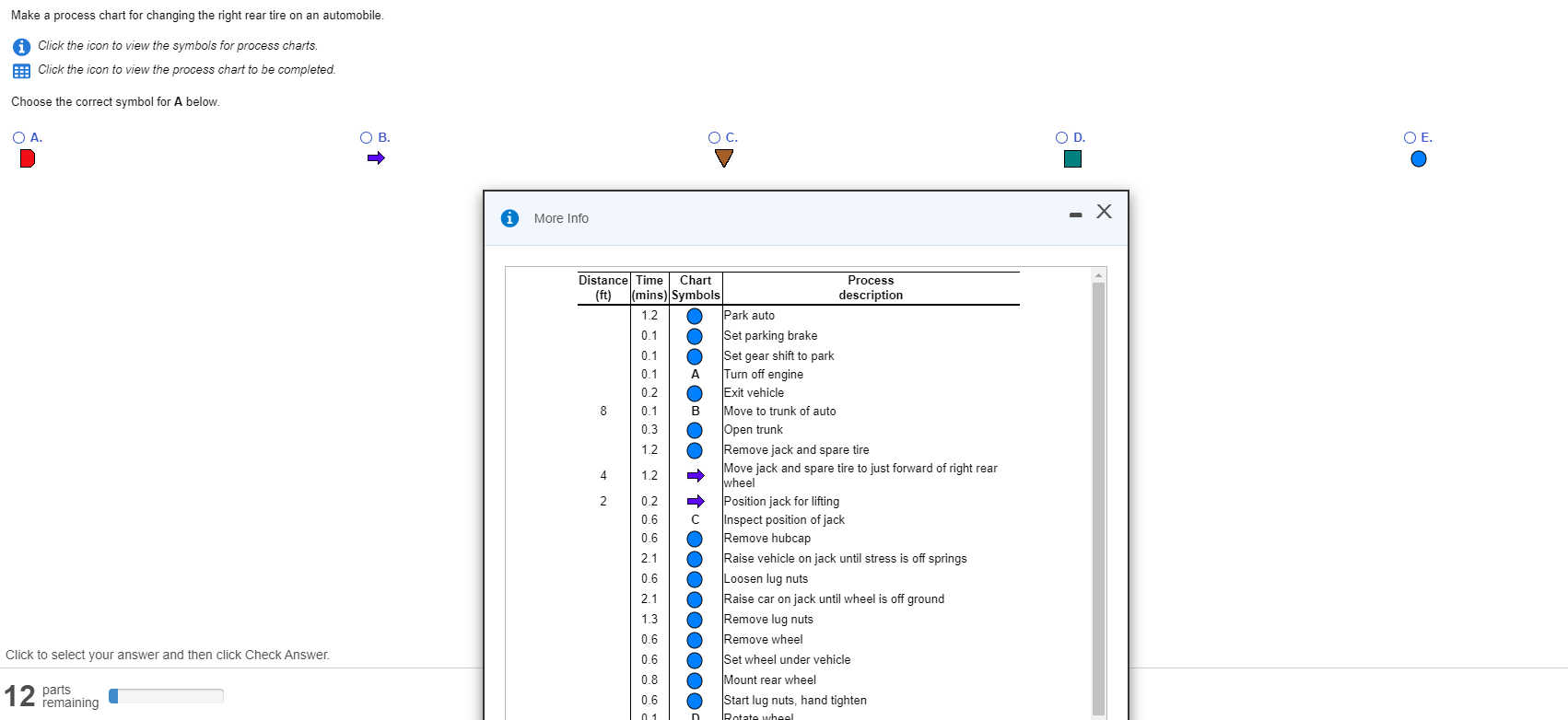Click the blue circle for Mount rear wheel

(695, 680)
